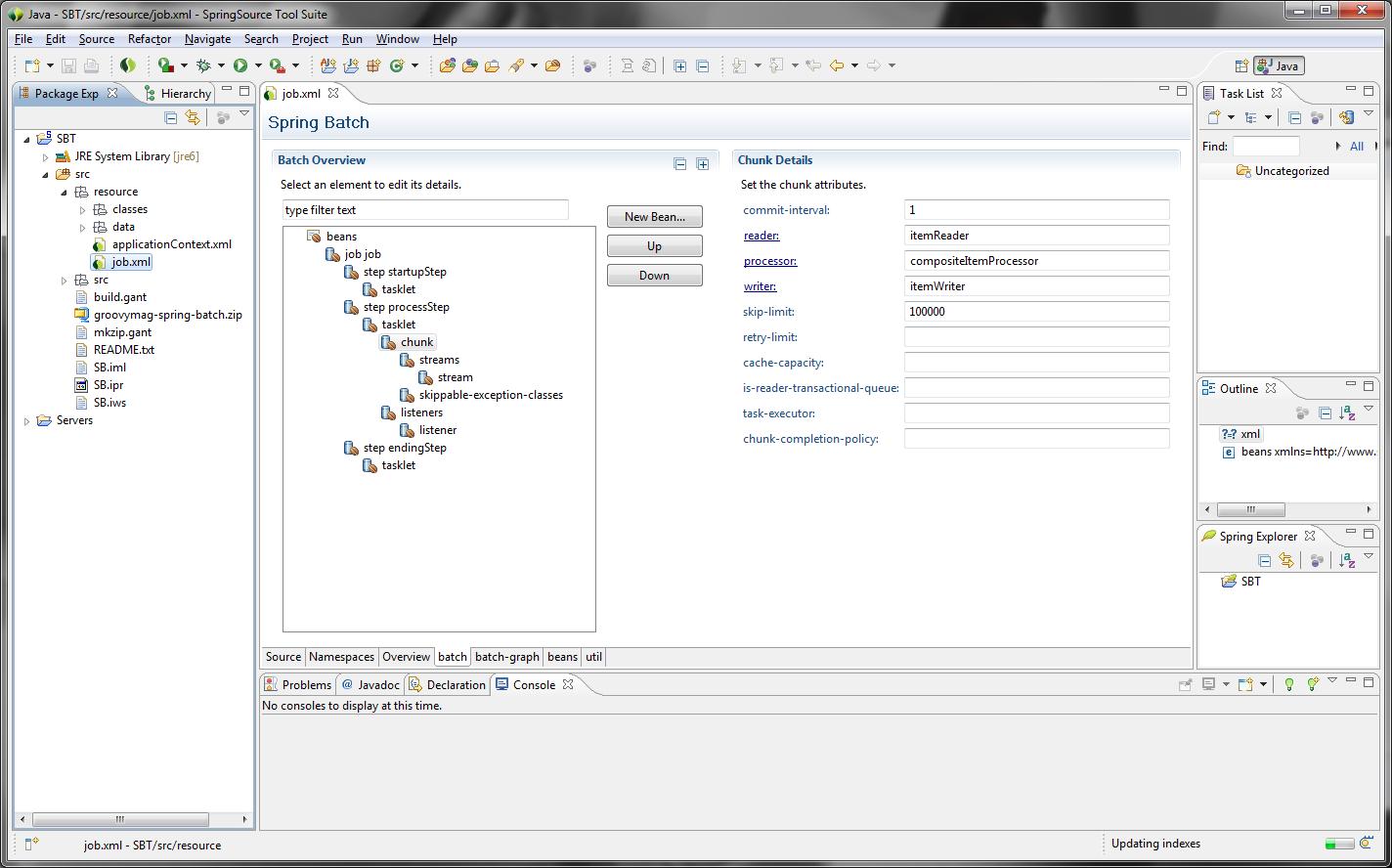The width and height of the screenshot is (1392, 868).
Task: Show background operations icon in status bar
Action: [1367, 844]
